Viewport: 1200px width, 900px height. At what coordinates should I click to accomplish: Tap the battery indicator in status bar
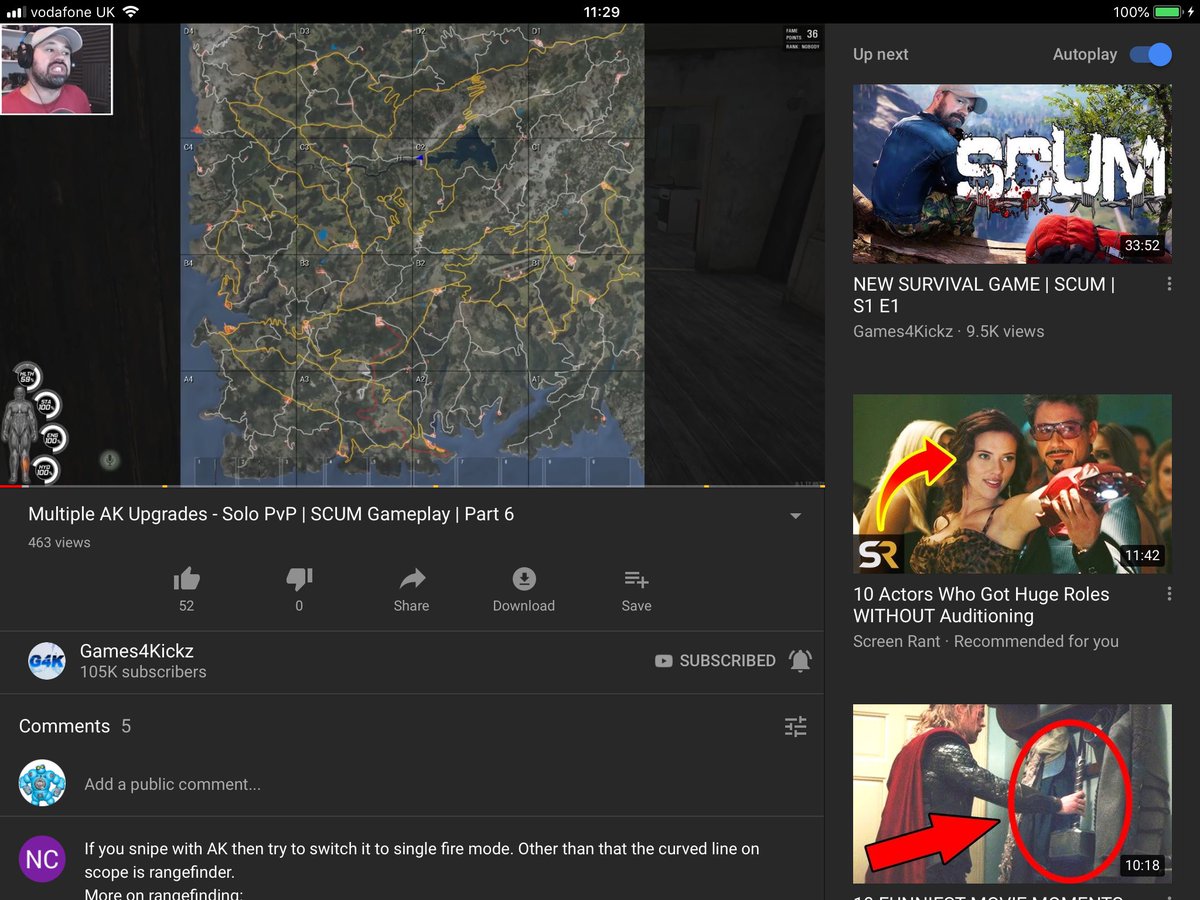(x=1167, y=12)
